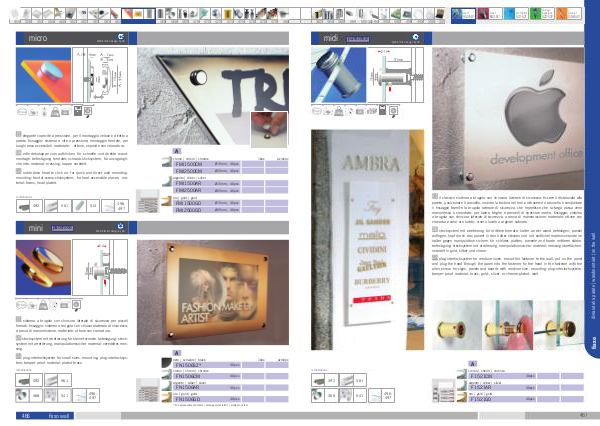Screen dimensions: 600x426
Task: Click the 'A' label above micro price table
Action: pyautogui.click(x=177, y=151)
